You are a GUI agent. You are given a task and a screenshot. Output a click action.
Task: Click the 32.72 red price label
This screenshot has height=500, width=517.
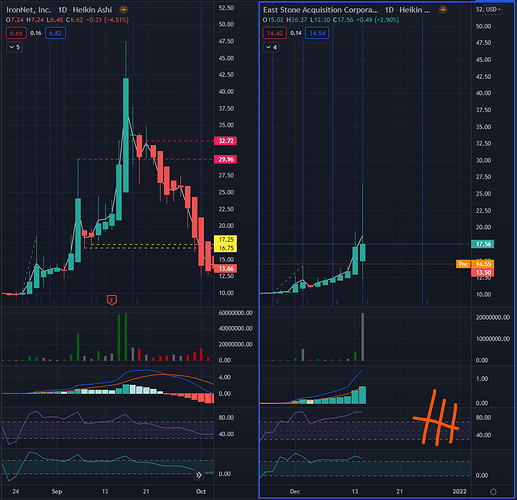pos(226,141)
